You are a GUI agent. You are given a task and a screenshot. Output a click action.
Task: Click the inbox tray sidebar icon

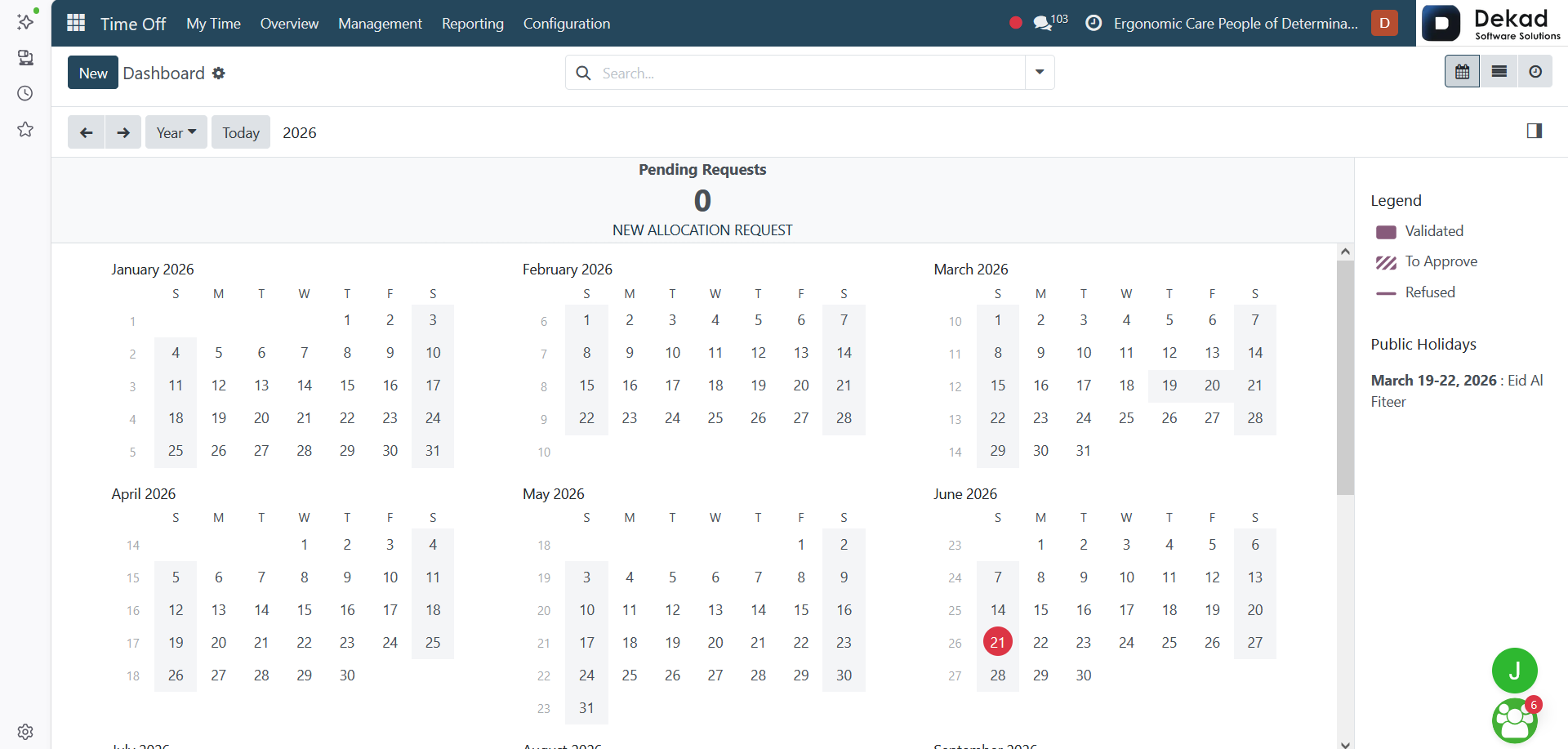coord(25,57)
